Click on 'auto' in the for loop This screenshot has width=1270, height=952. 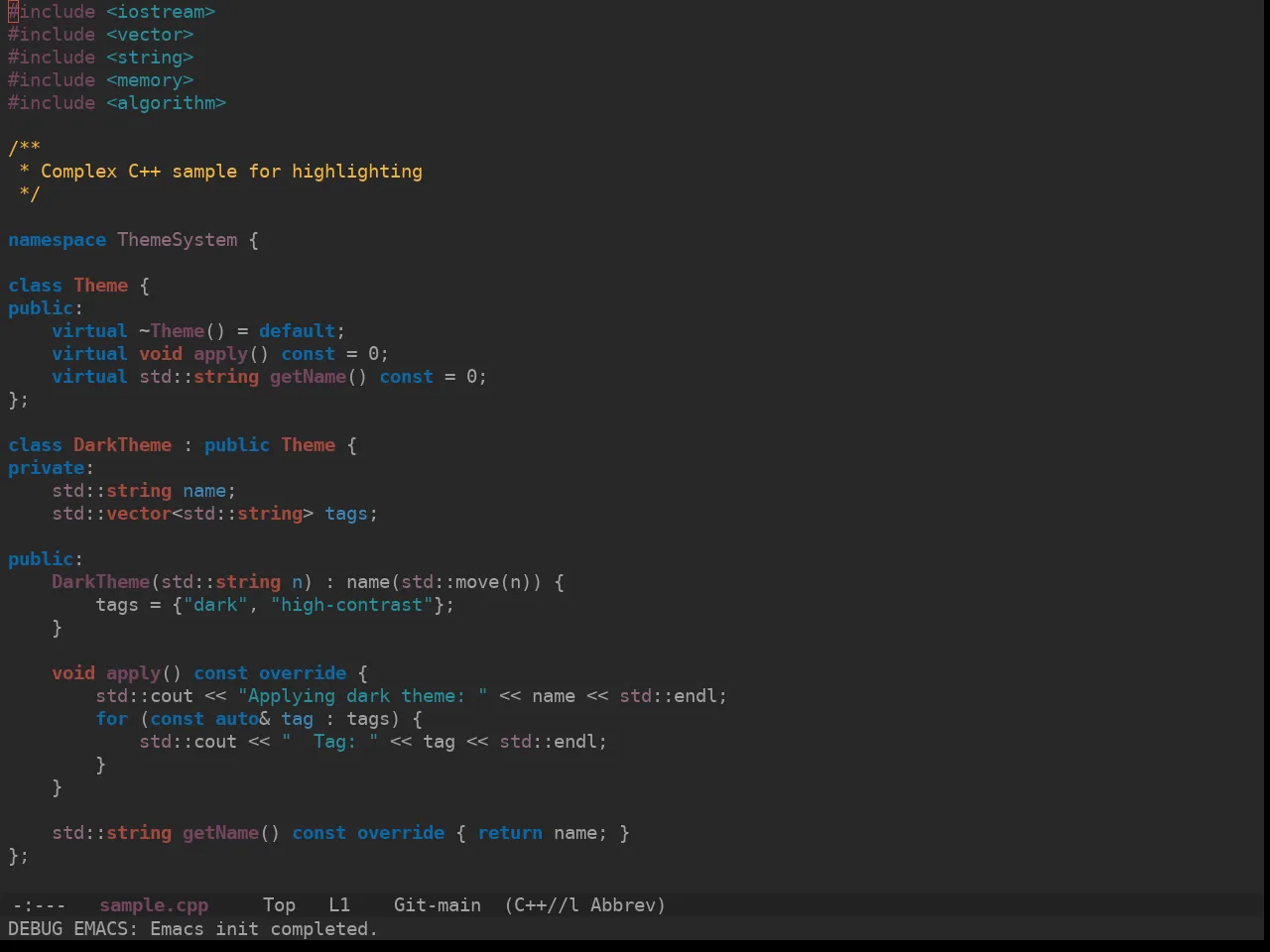pyautogui.click(x=237, y=719)
